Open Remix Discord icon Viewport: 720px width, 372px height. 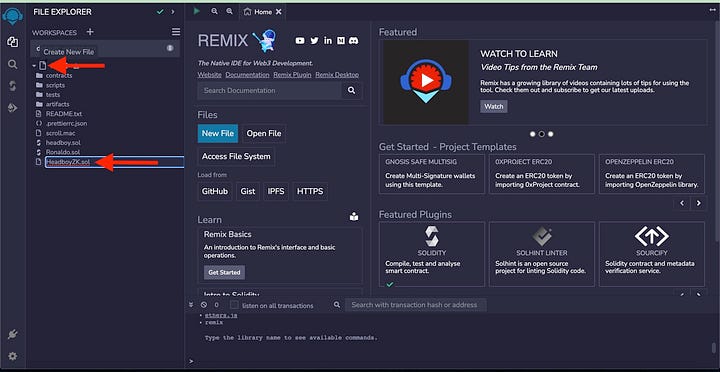coord(354,40)
